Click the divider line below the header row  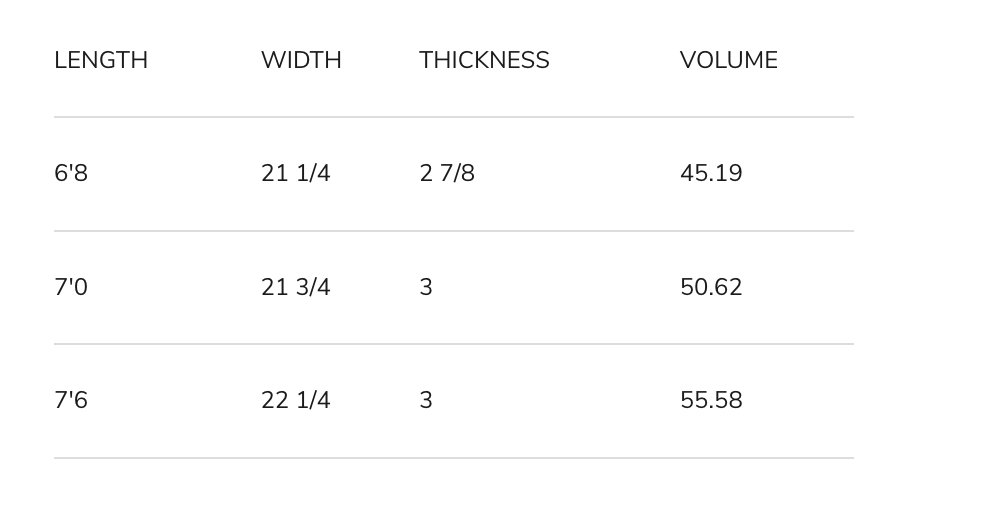click(454, 116)
